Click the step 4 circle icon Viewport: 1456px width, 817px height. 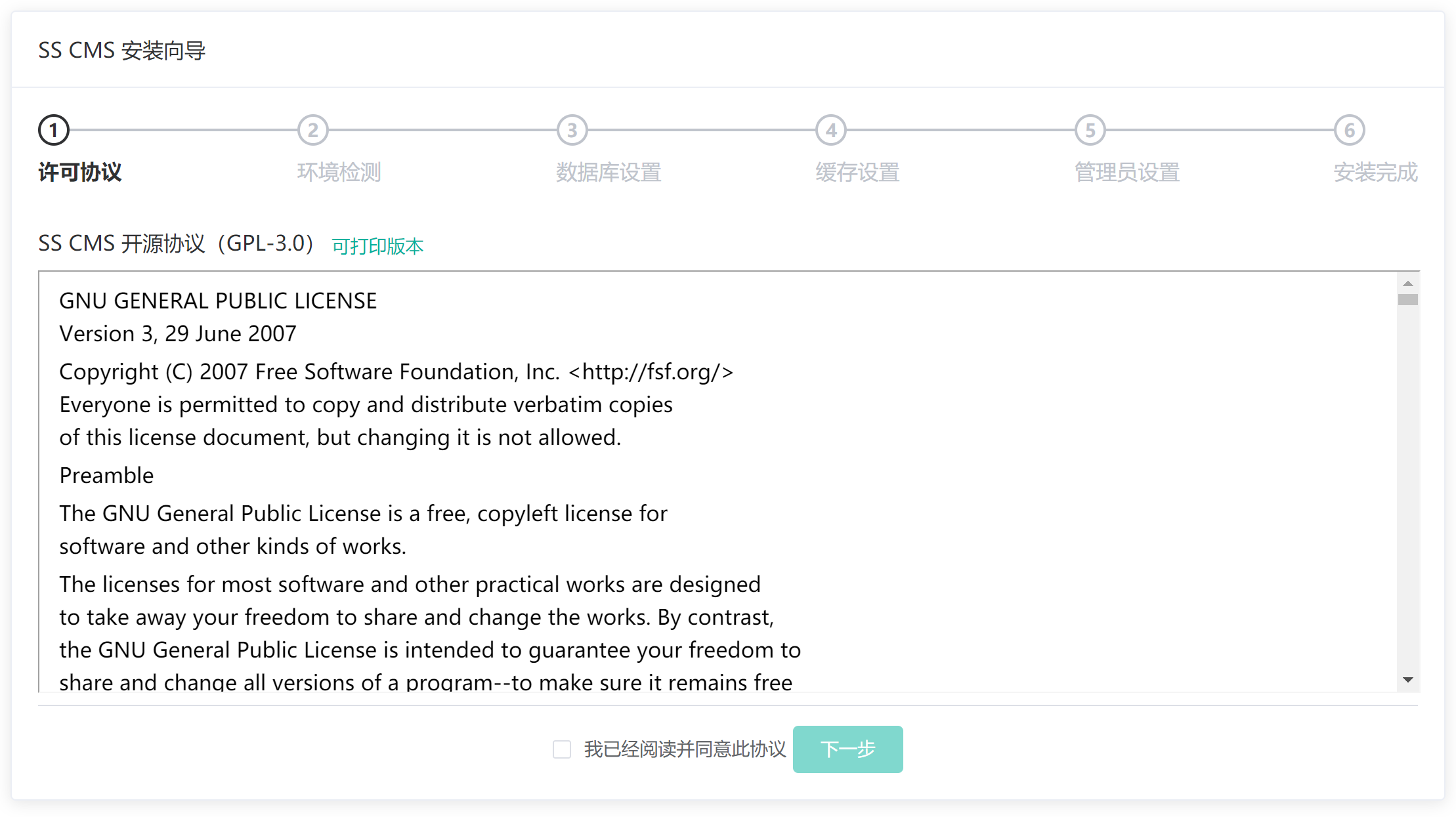pos(831,131)
